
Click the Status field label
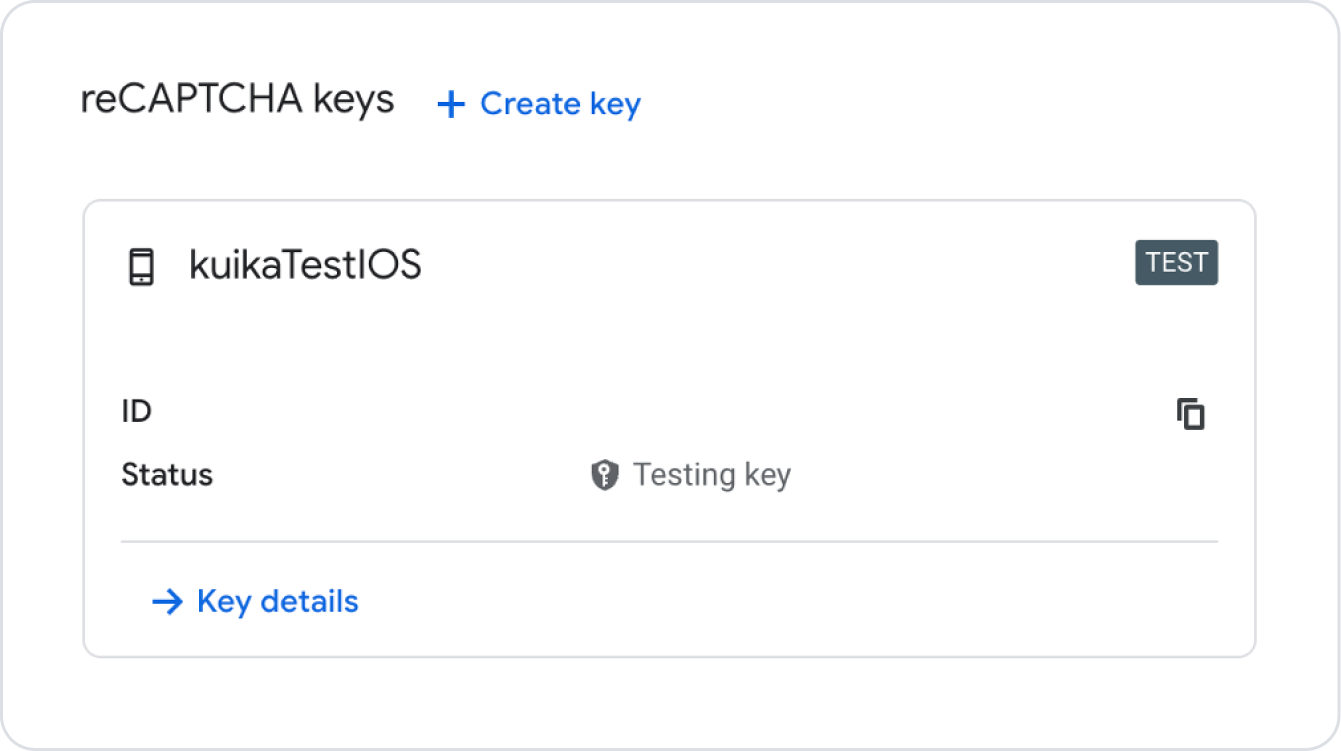tap(167, 474)
